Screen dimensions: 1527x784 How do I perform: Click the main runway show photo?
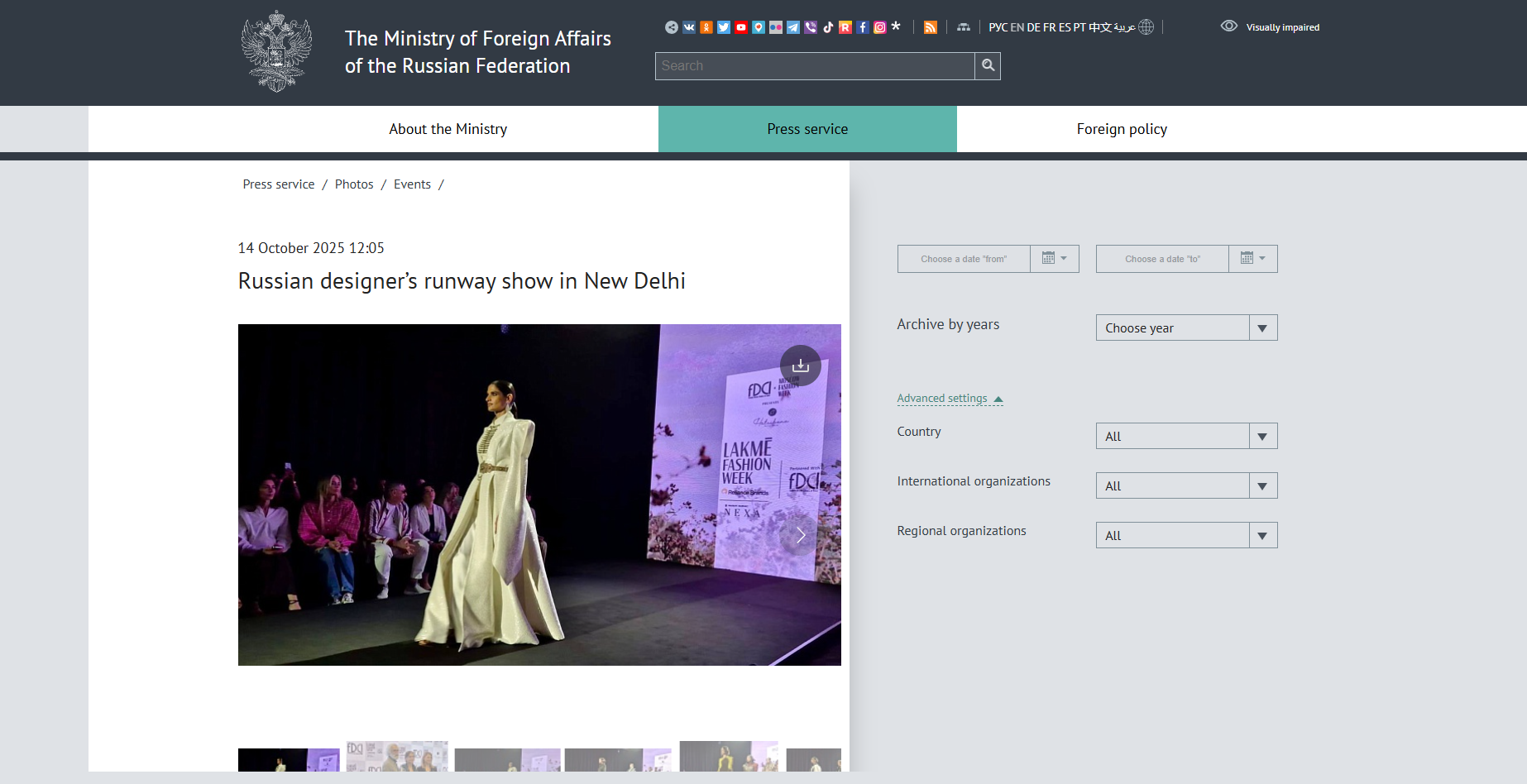point(539,495)
